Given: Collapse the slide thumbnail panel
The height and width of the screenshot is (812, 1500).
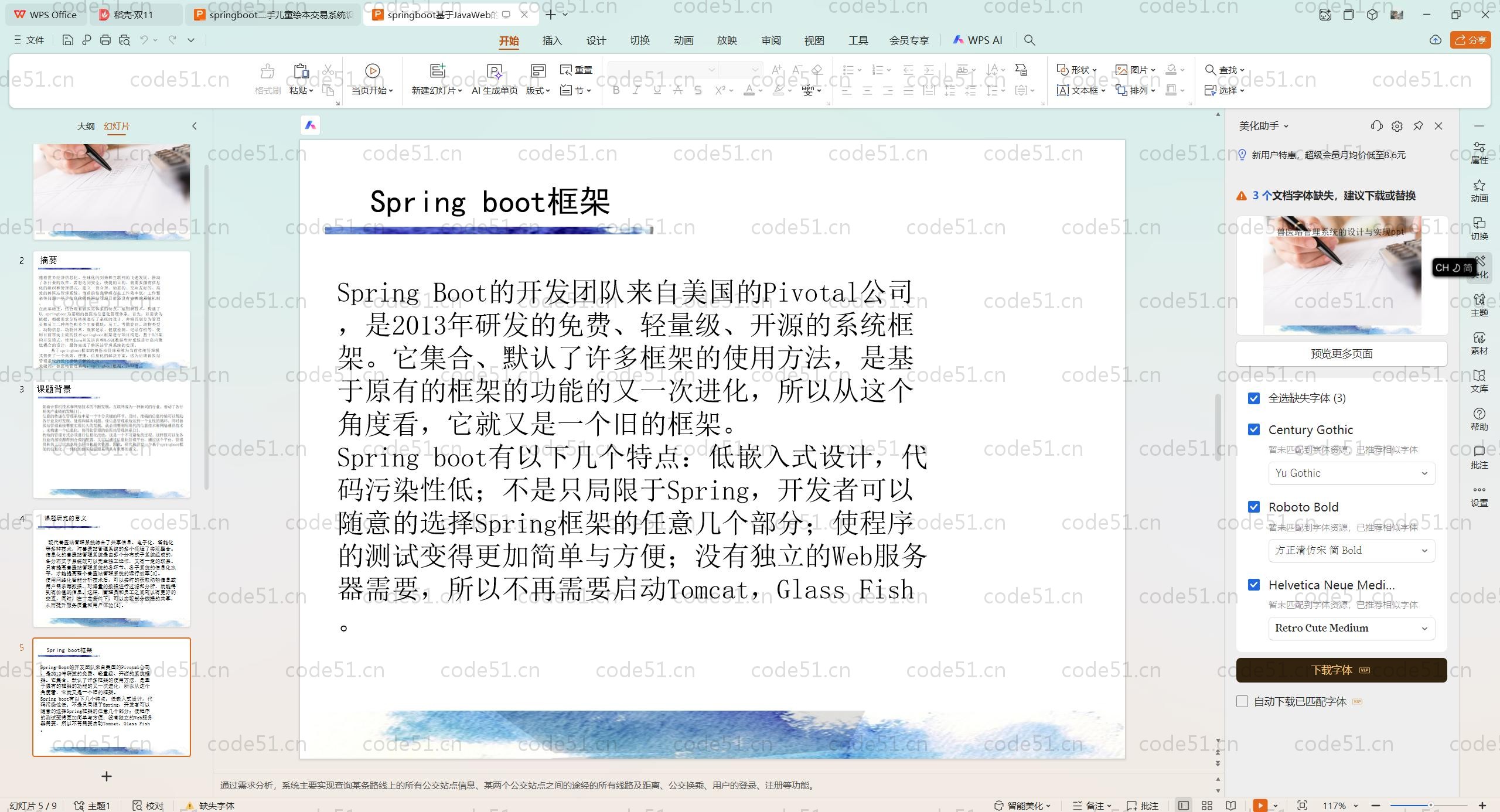Looking at the screenshot, I should [195, 126].
